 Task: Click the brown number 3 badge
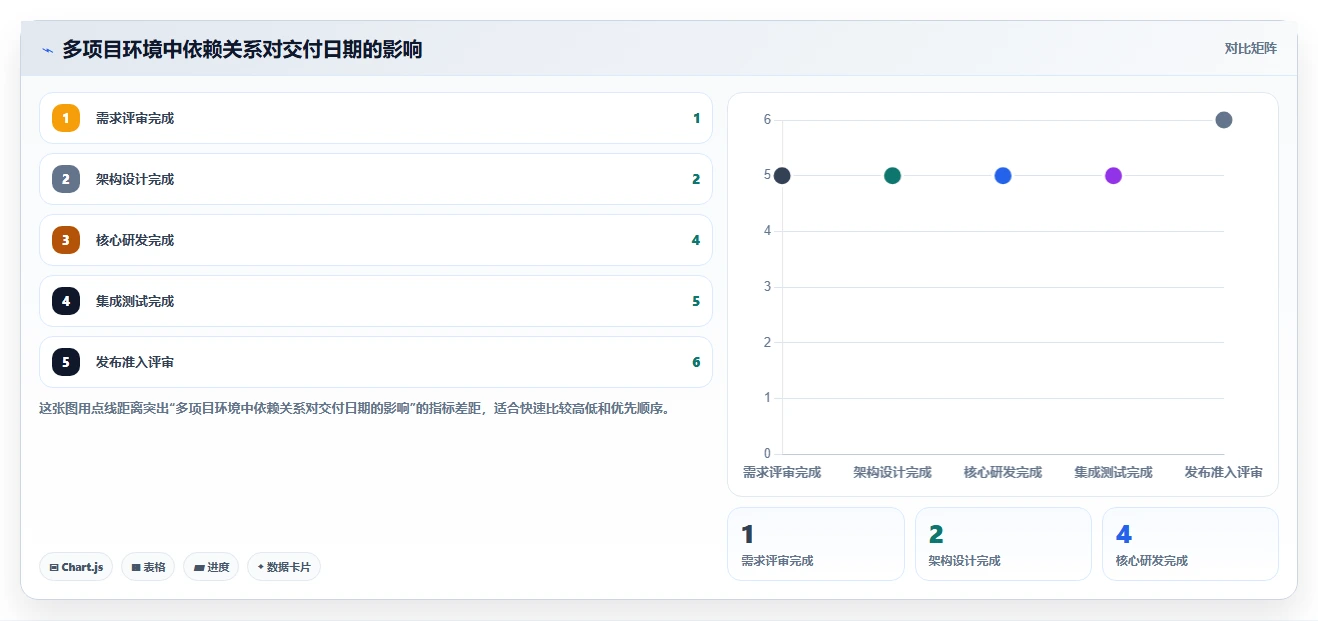point(66,240)
